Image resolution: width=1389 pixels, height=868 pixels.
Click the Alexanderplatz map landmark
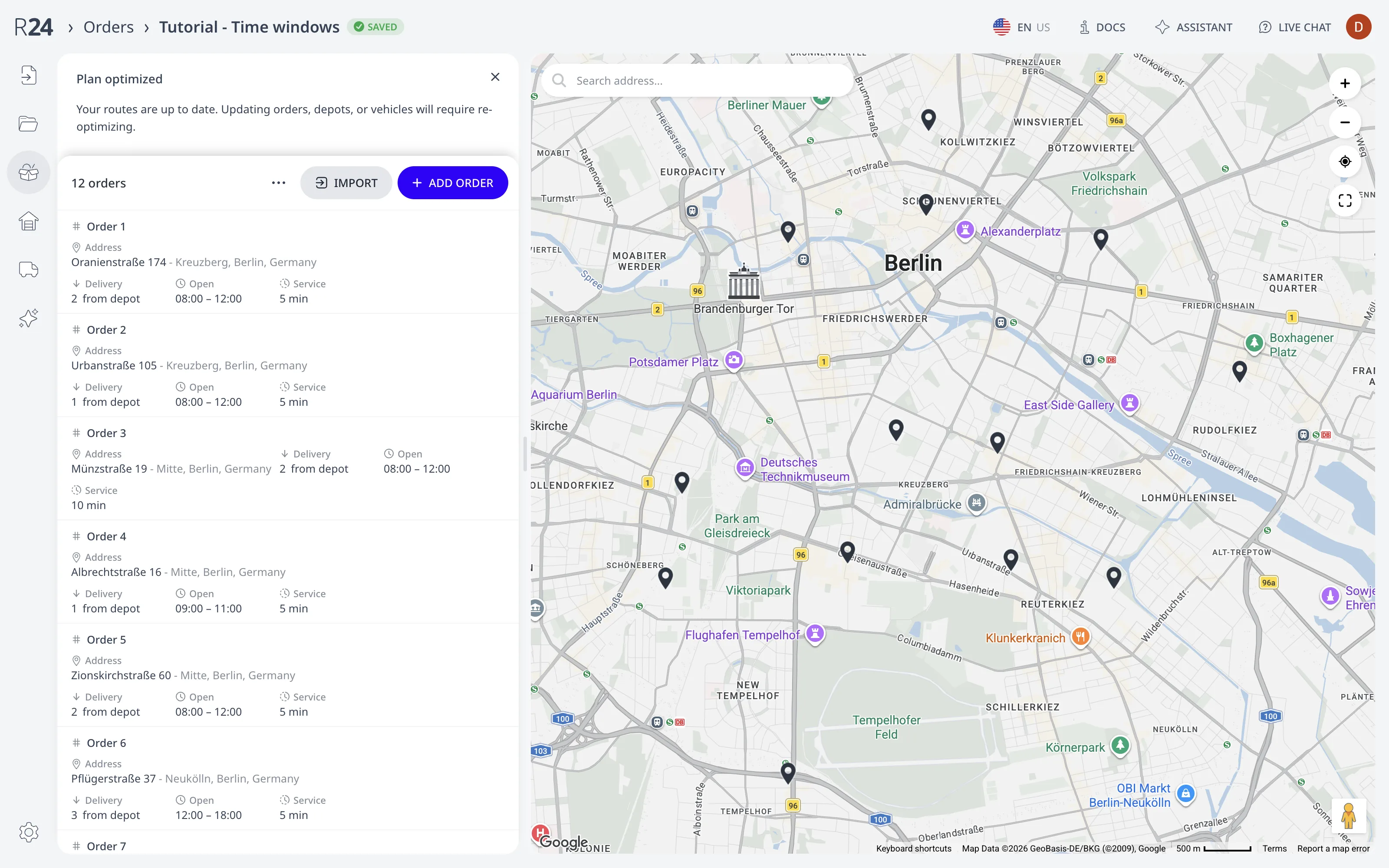point(965,231)
